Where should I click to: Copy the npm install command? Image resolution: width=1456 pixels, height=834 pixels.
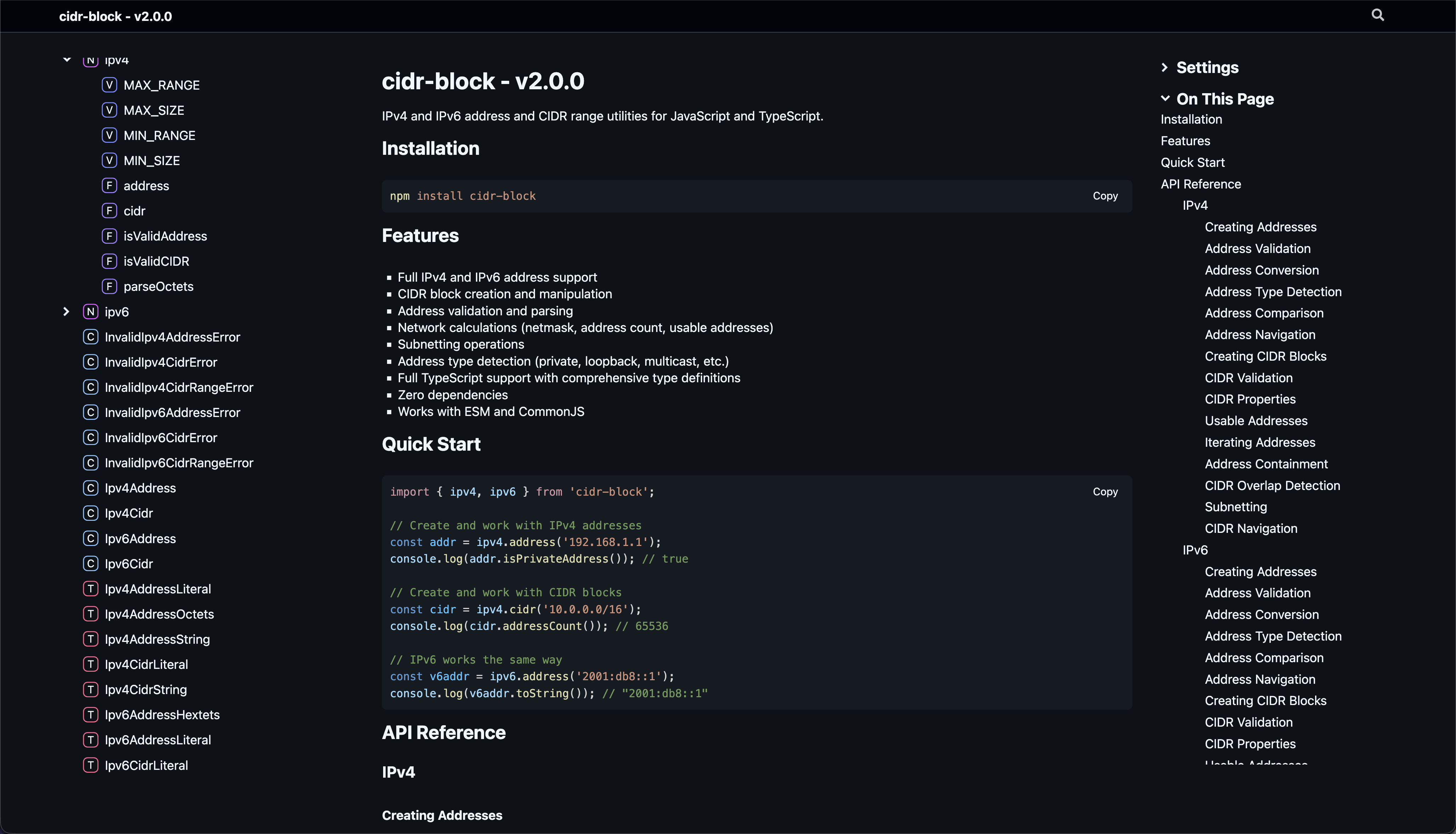1105,196
